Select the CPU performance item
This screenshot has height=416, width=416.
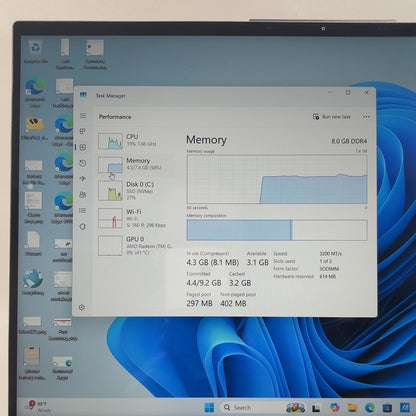[136, 141]
